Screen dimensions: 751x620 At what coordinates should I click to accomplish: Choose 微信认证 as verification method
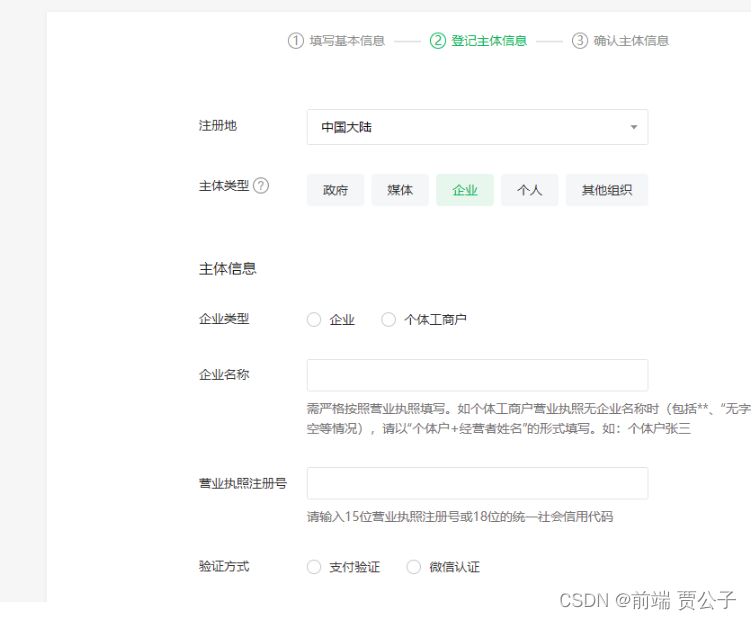coord(414,567)
